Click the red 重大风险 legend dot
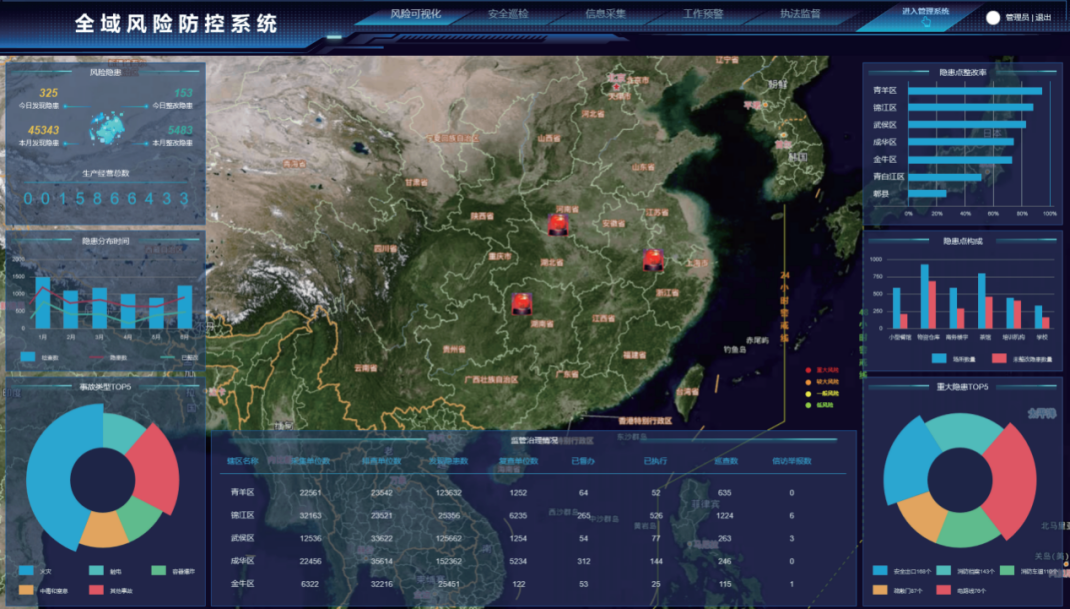 [808, 370]
